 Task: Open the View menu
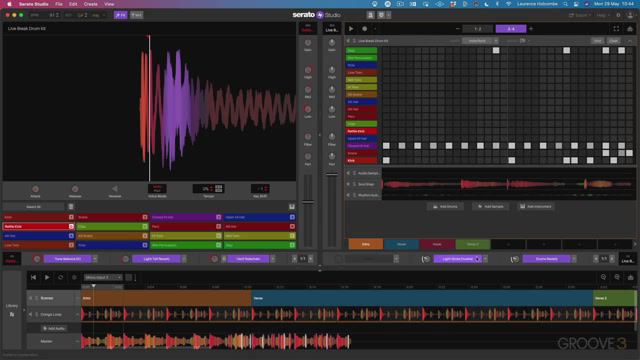pos(109,4)
